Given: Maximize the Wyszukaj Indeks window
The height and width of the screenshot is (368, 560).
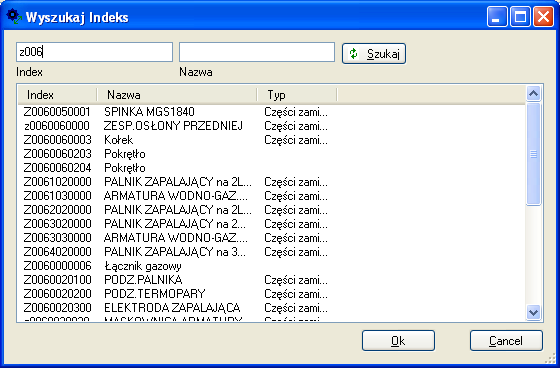Looking at the screenshot, I should [x=520, y=17].
